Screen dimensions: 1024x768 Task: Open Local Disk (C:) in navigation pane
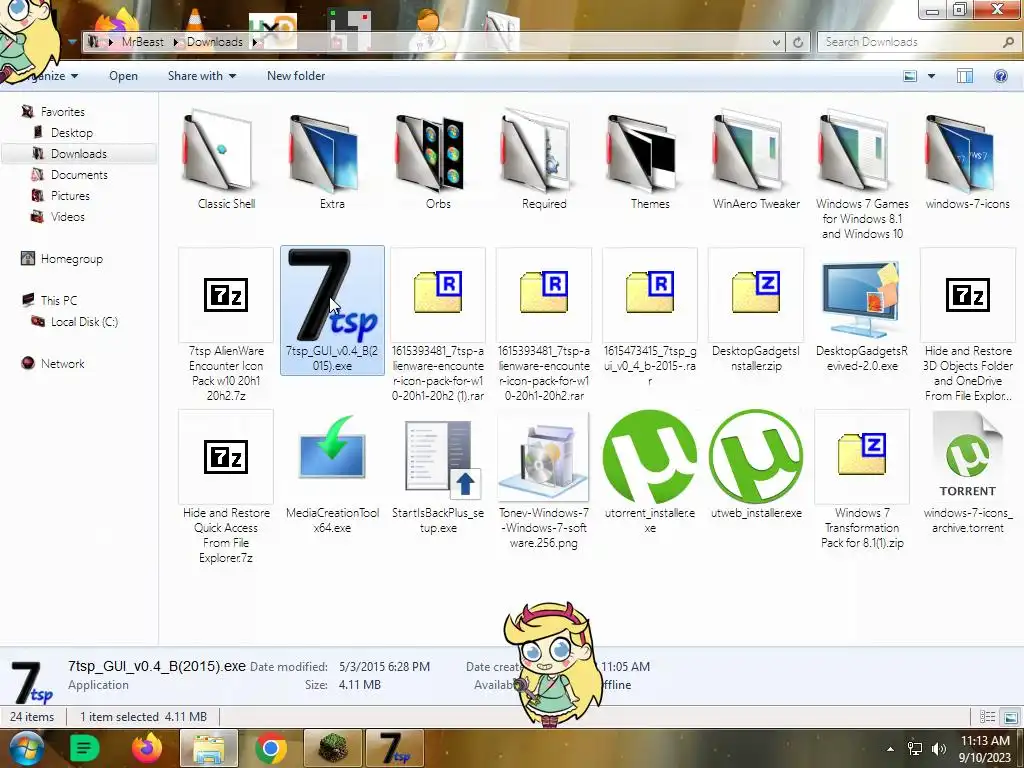pos(84,321)
